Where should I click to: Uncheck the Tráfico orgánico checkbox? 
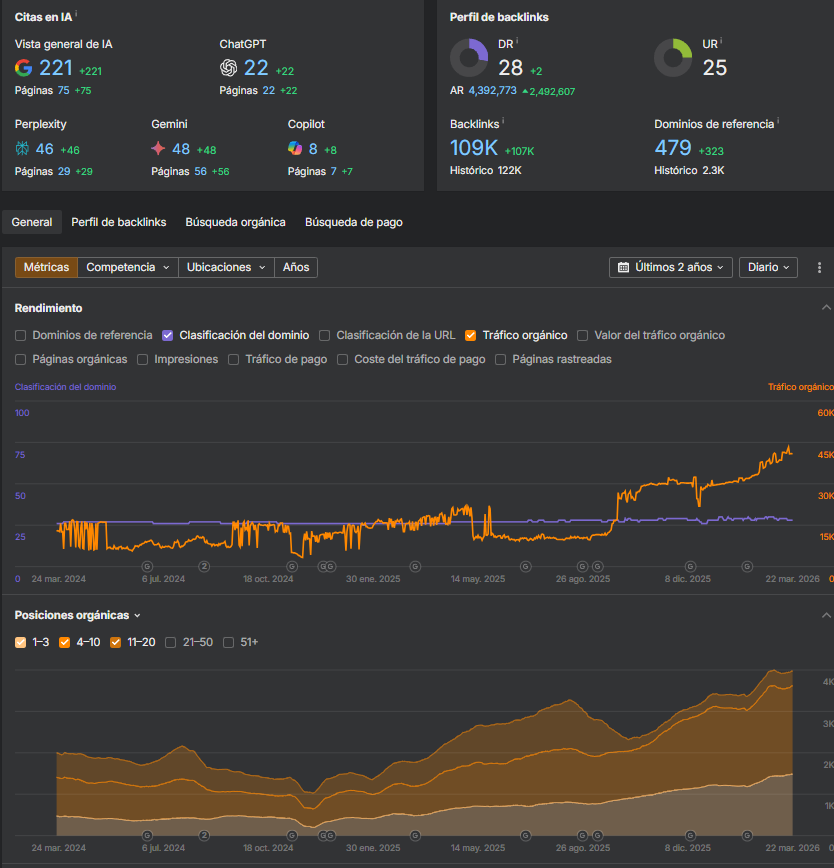point(471,336)
